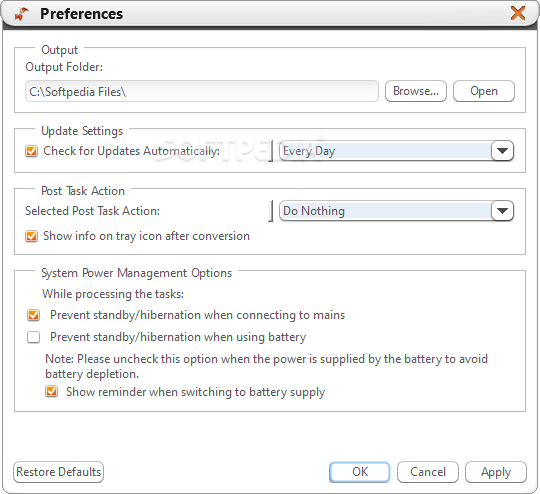540x494 pixels.
Task: Close the Preferences dialog with orange X
Action: [x=518, y=13]
